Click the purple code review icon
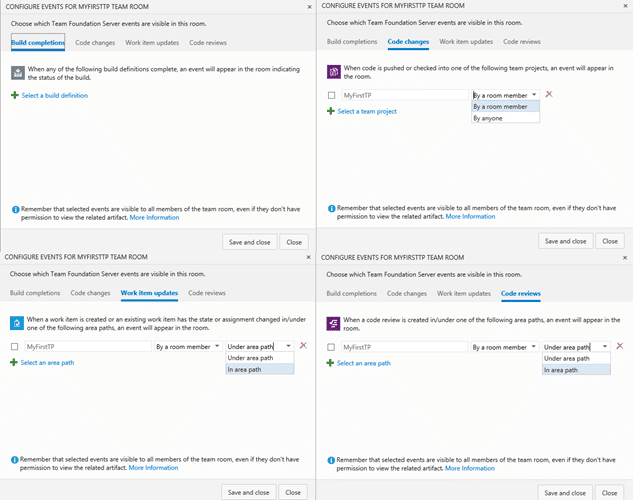Screen dimensions: 633x500 click(x=333, y=324)
